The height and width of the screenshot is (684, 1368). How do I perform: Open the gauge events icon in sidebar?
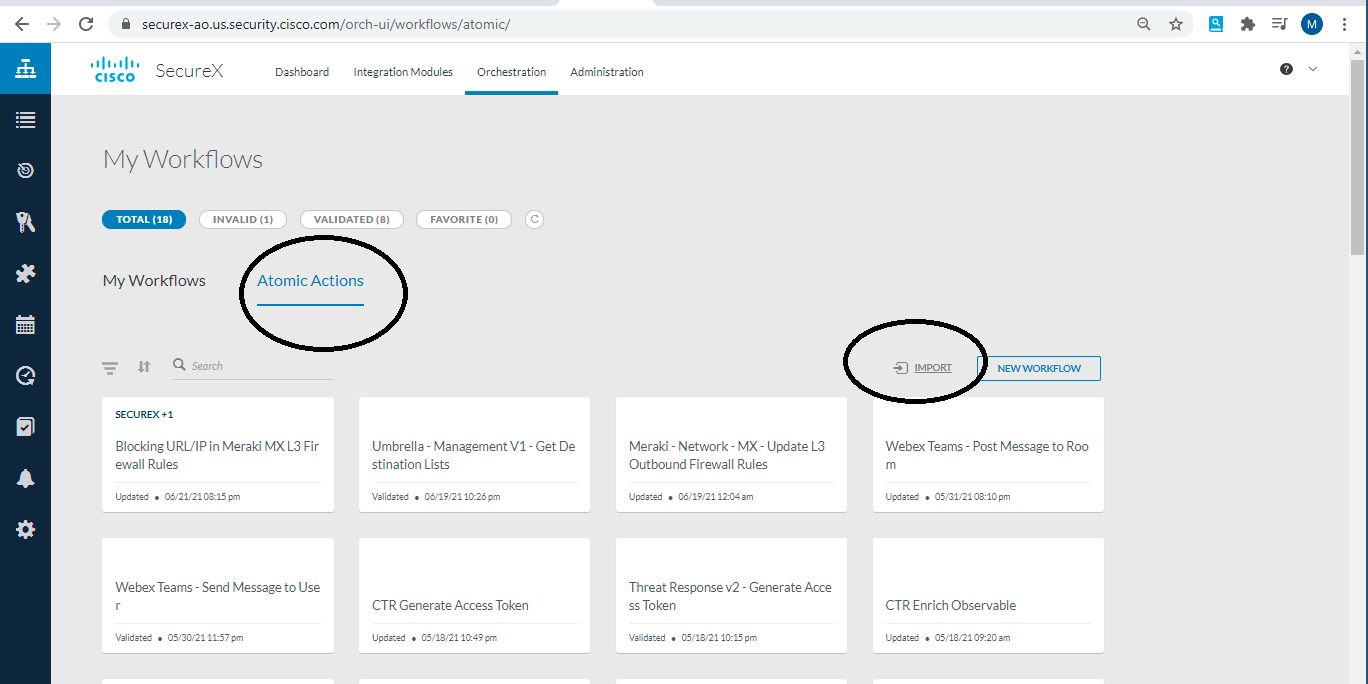(x=25, y=376)
